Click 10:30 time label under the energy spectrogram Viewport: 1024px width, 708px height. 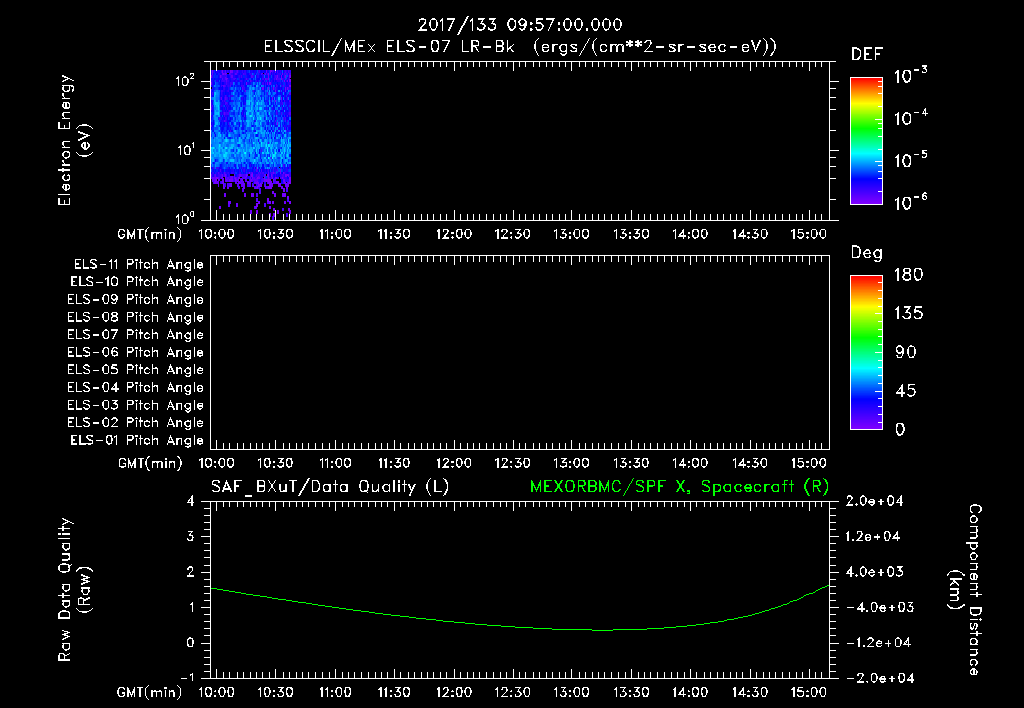tap(275, 234)
